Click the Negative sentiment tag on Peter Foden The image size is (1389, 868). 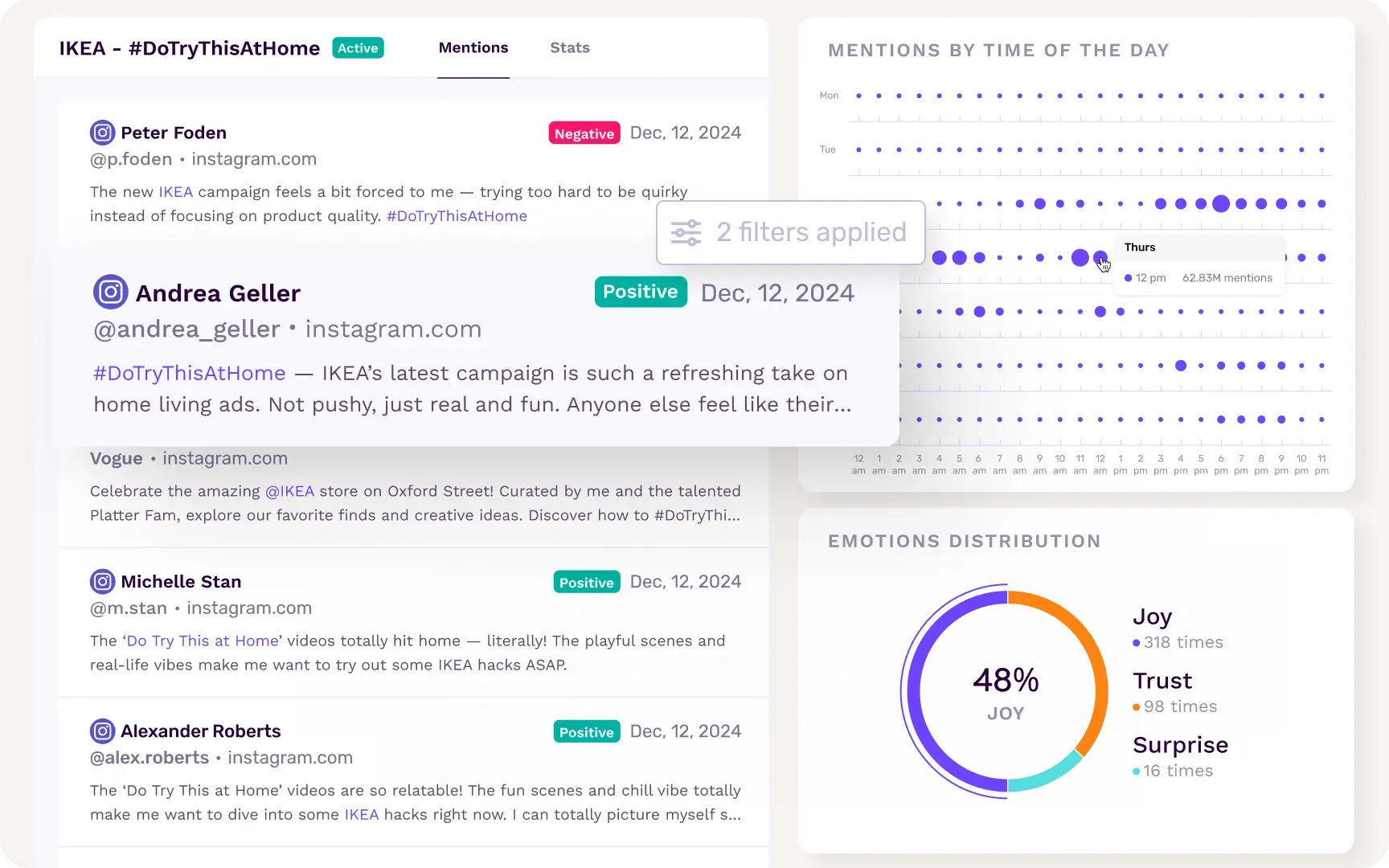tap(584, 133)
